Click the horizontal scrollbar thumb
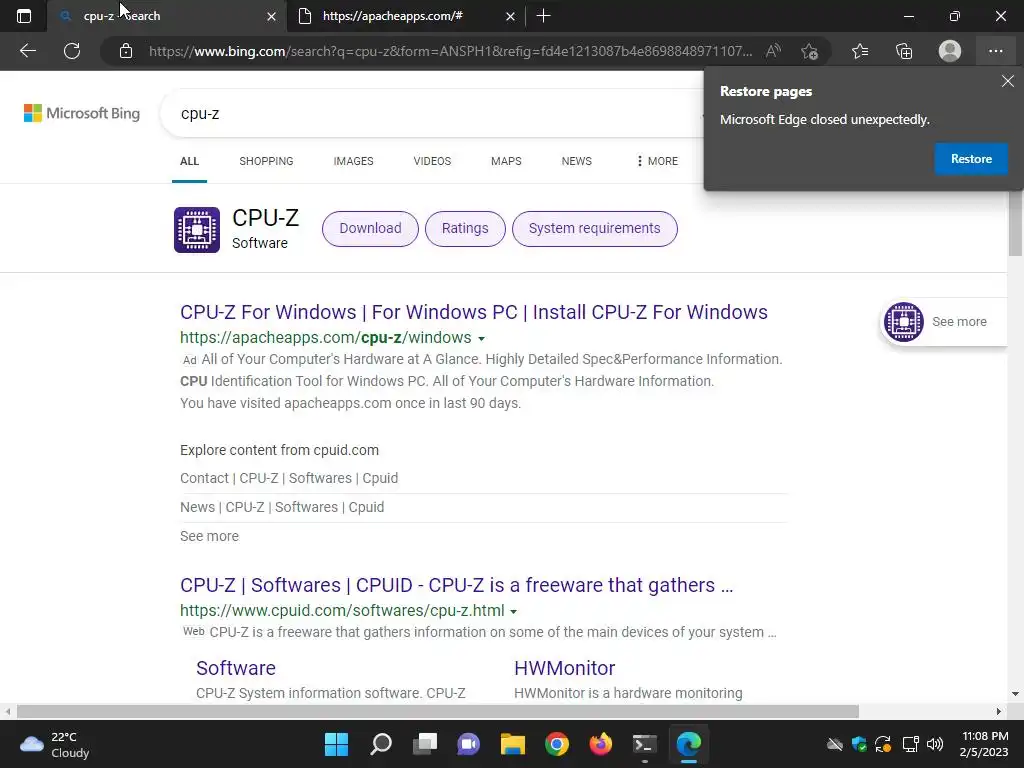The width and height of the screenshot is (1024, 768). [438, 711]
